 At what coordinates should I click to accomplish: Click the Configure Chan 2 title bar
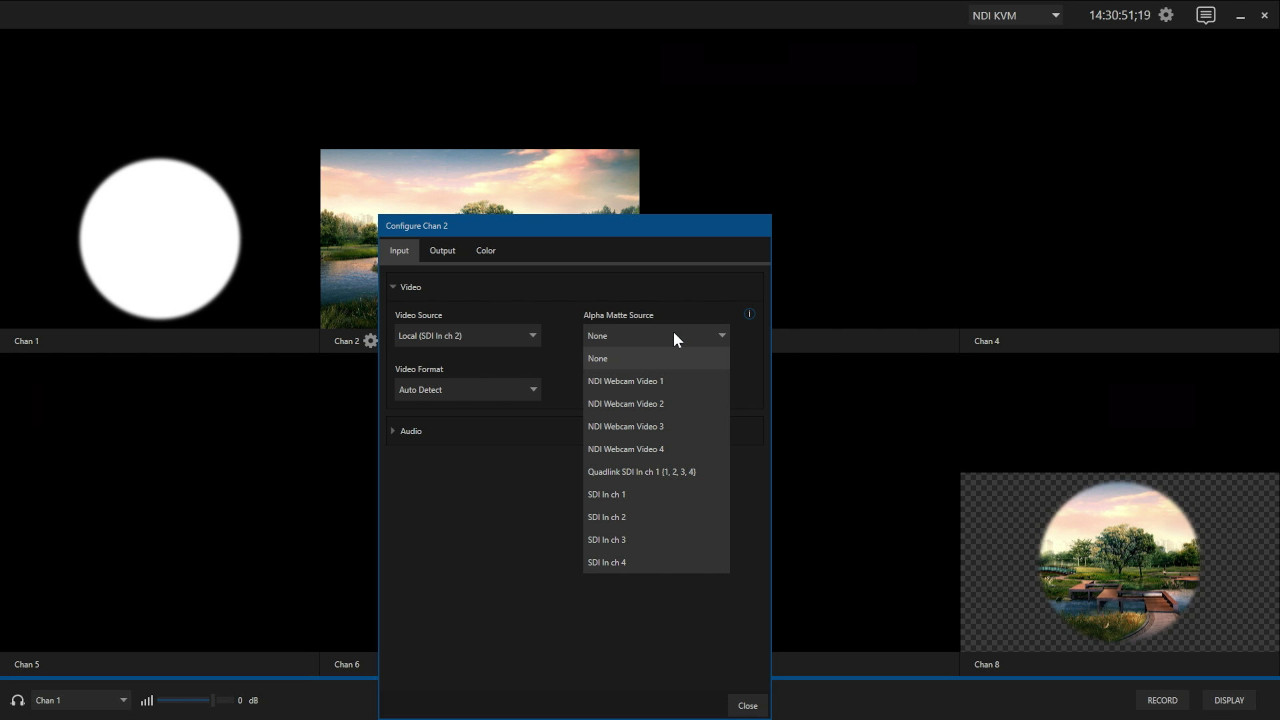pyautogui.click(x=575, y=226)
